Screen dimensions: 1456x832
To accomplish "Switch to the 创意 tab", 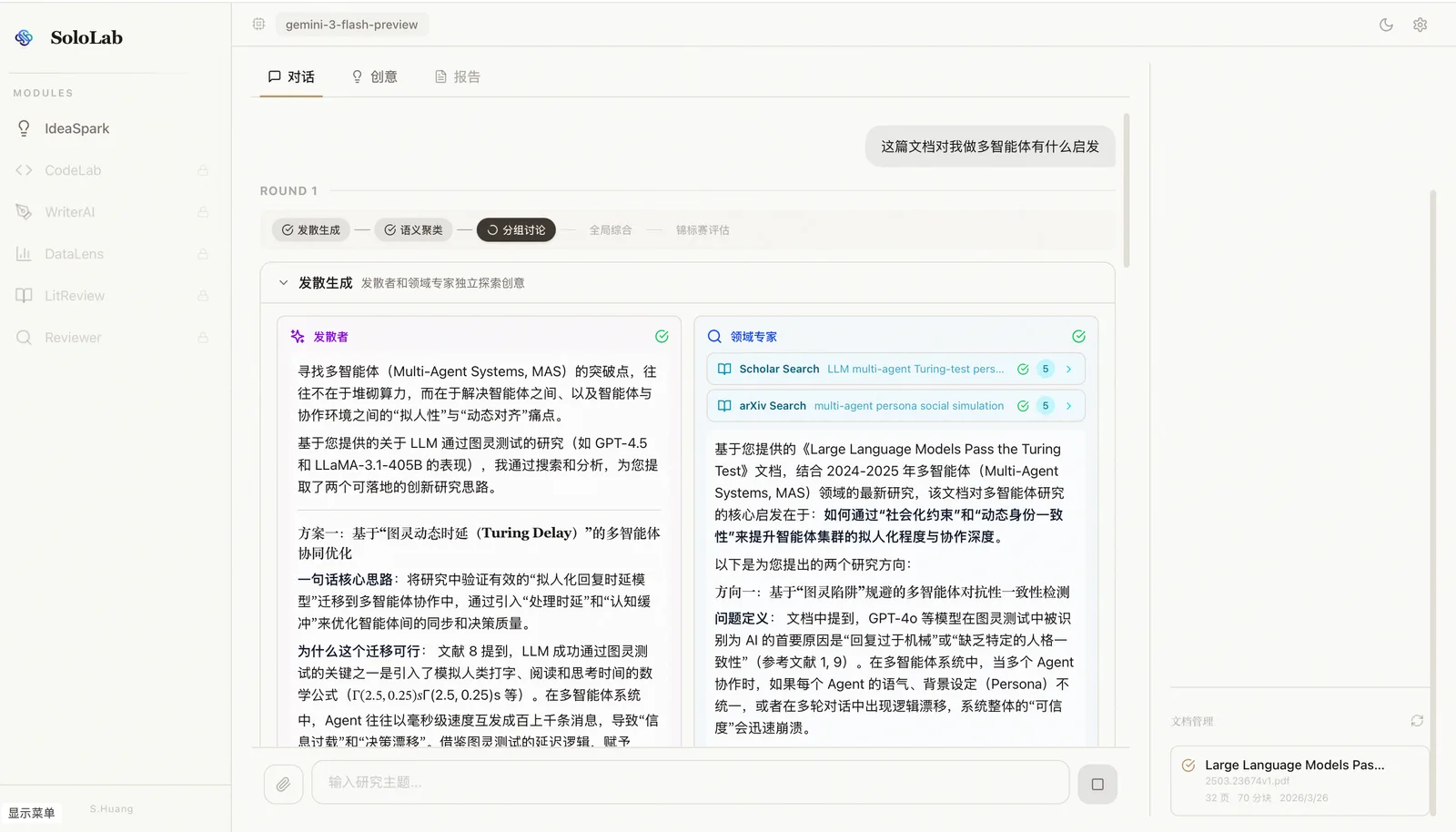I will 375,76.
